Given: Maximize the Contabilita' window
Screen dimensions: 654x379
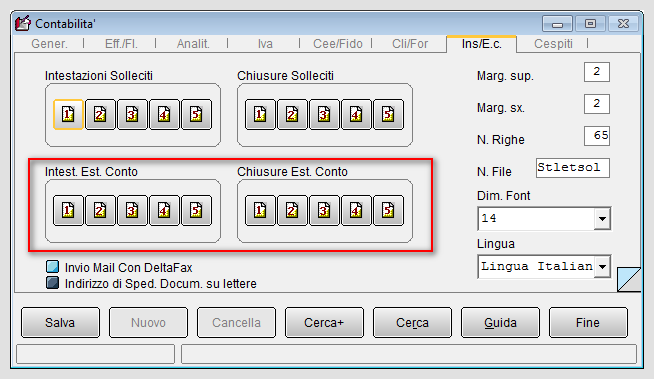Looking at the screenshot, I should [x=590, y=24].
